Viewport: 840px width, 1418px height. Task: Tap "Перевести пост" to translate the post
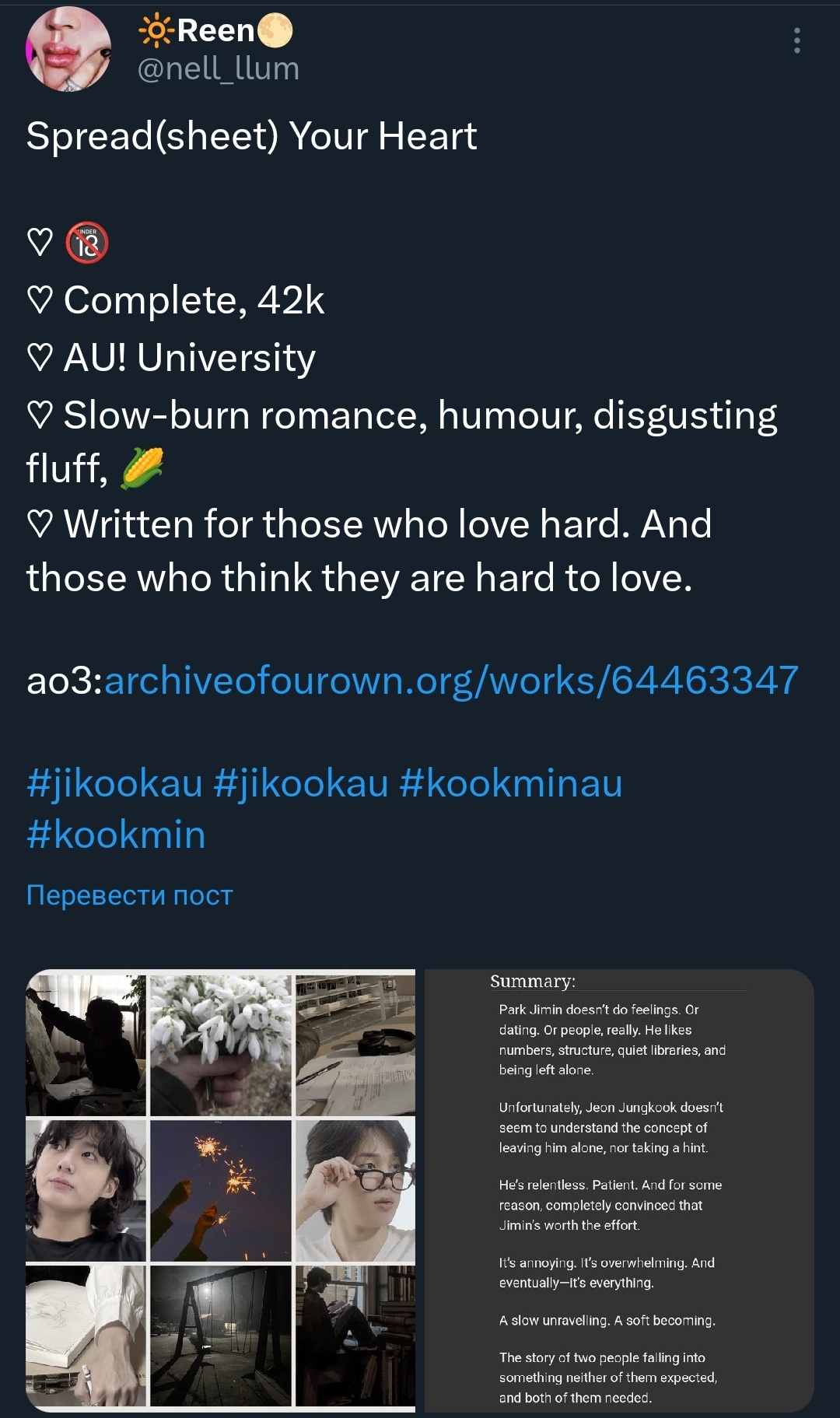(129, 895)
